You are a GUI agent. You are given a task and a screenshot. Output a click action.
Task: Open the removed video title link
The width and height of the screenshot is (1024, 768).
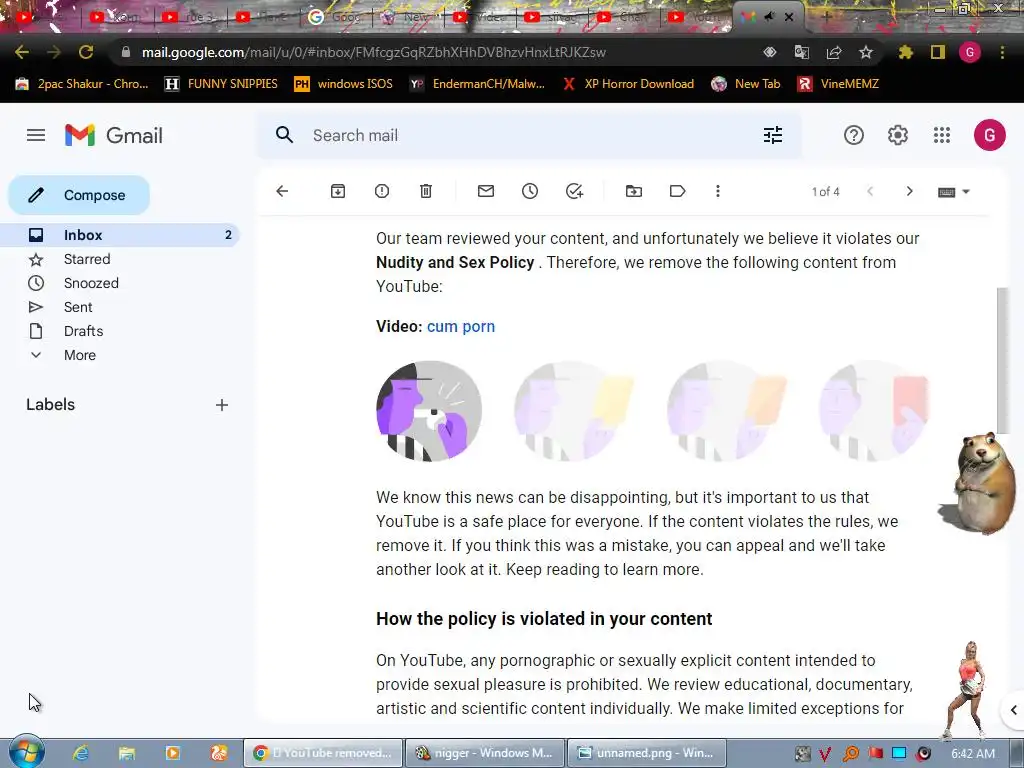pyautogui.click(x=460, y=327)
